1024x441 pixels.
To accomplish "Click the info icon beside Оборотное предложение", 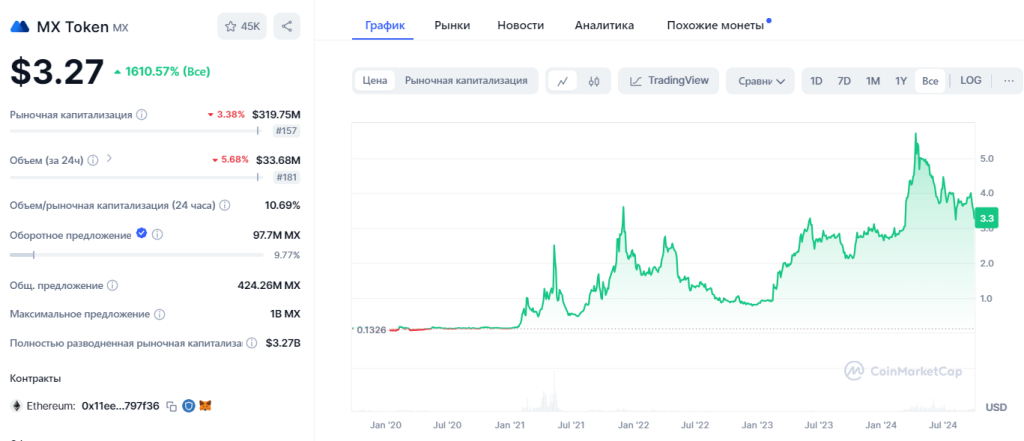I will pyautogui.click(x=157, y=234).
